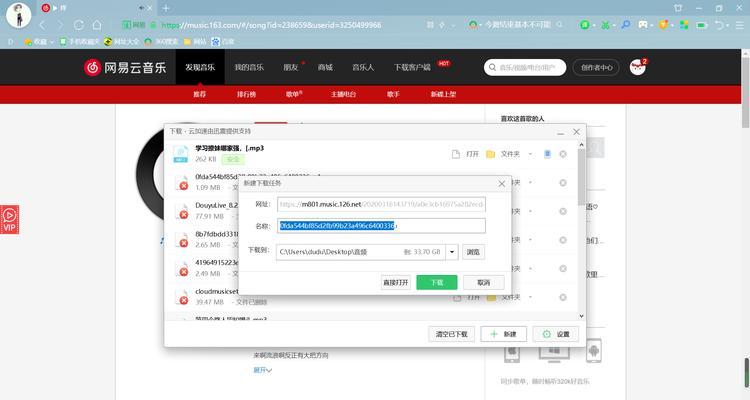Click 文件夹 for the 学习 mp3 file
The image size is (750, 400).
click(x=510, y=154)
